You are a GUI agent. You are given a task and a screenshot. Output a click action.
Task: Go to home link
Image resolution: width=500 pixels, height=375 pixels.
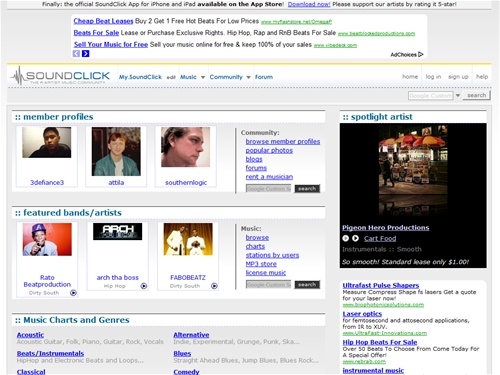[410, 77]
